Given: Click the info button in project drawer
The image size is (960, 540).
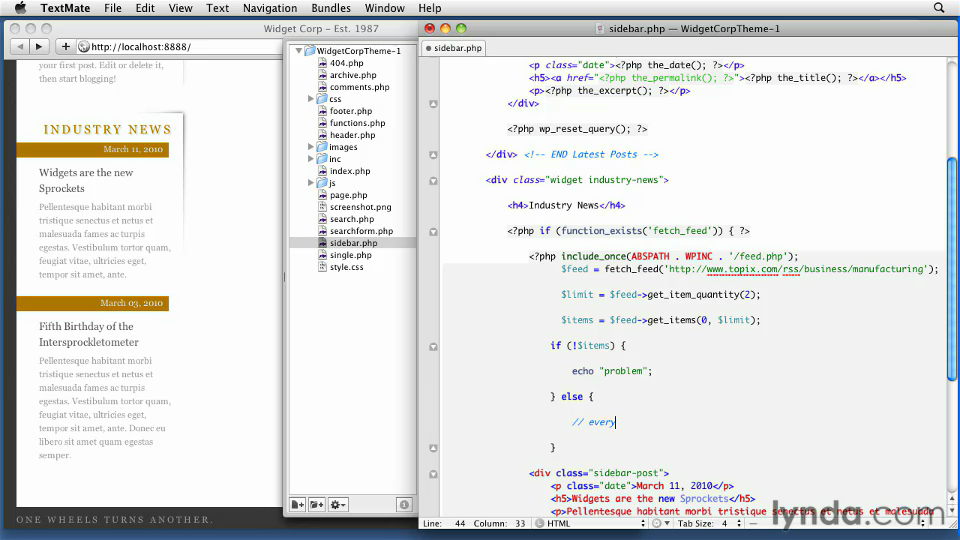Looking at the screenshot, I should (x=404, y=504).
